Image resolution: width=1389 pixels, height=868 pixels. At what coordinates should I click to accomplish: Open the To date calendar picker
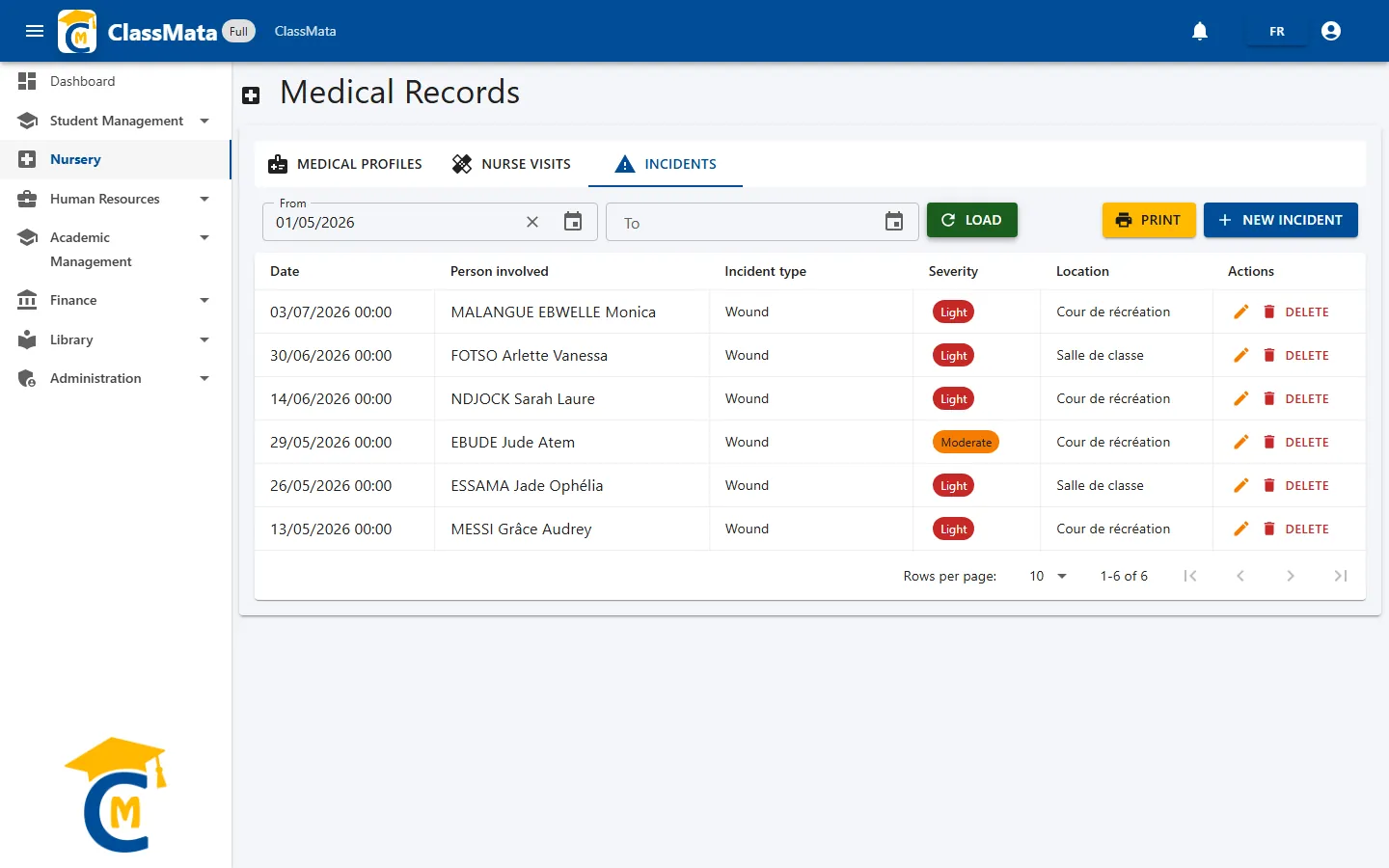coord(894,222)
